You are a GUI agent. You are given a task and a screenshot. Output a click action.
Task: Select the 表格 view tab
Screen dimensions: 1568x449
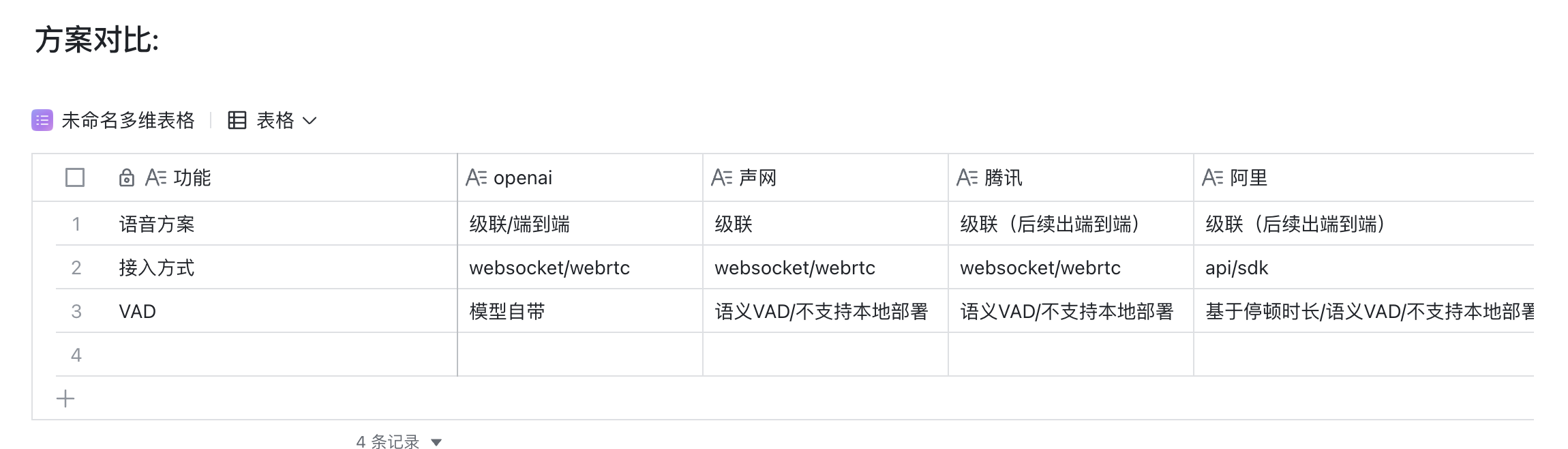coord(275,121)
